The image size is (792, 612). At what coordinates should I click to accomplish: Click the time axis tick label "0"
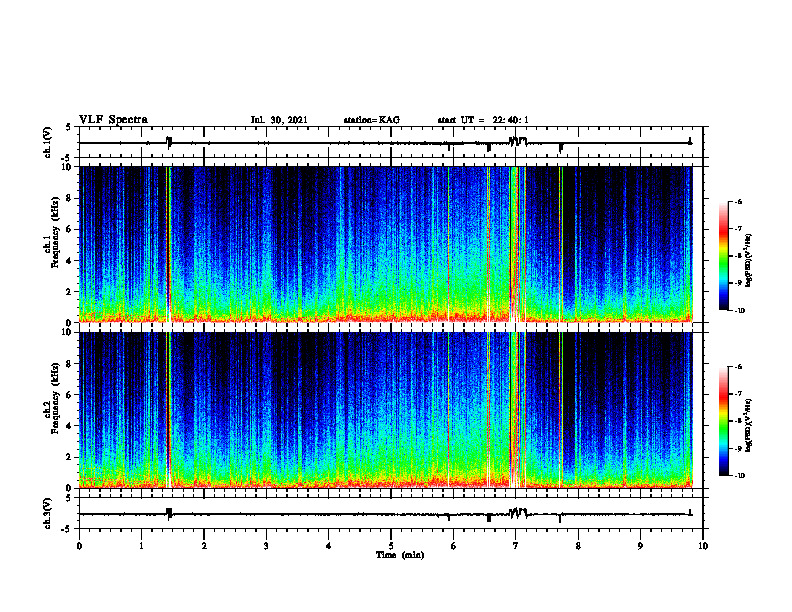point(79,546)
